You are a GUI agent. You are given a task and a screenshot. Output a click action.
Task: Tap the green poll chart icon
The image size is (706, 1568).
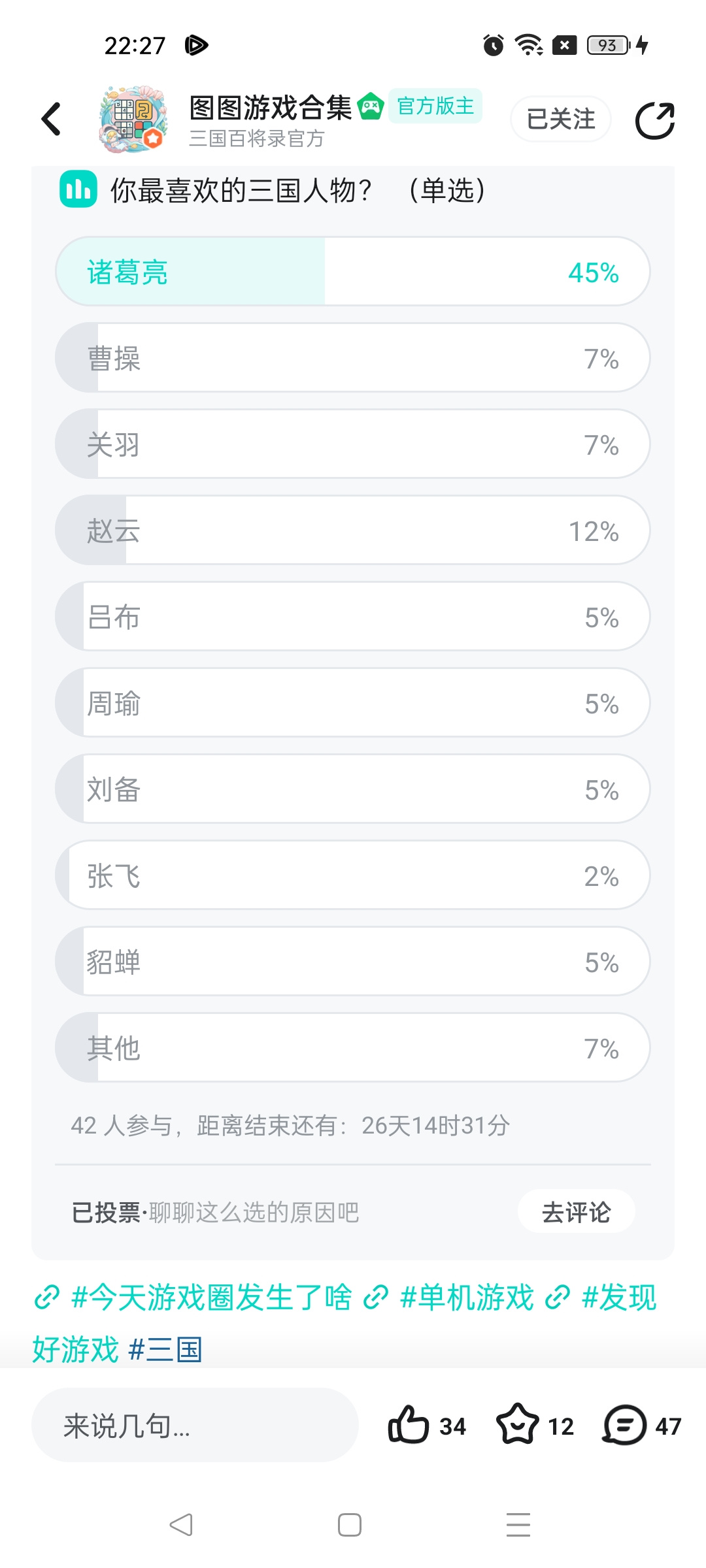tap(78, 189)
